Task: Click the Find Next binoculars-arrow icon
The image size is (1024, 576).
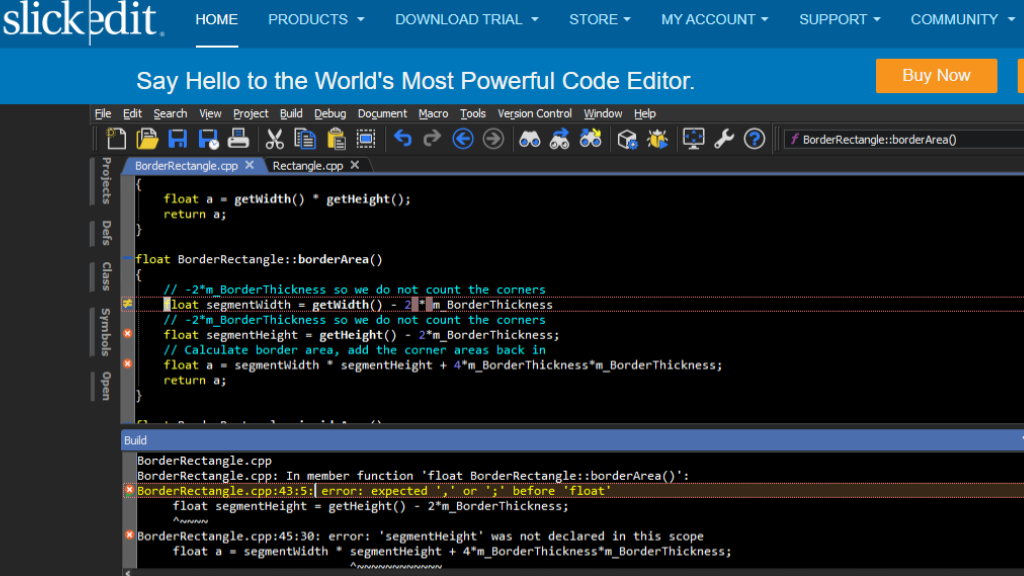Action: tap(560, 139)
